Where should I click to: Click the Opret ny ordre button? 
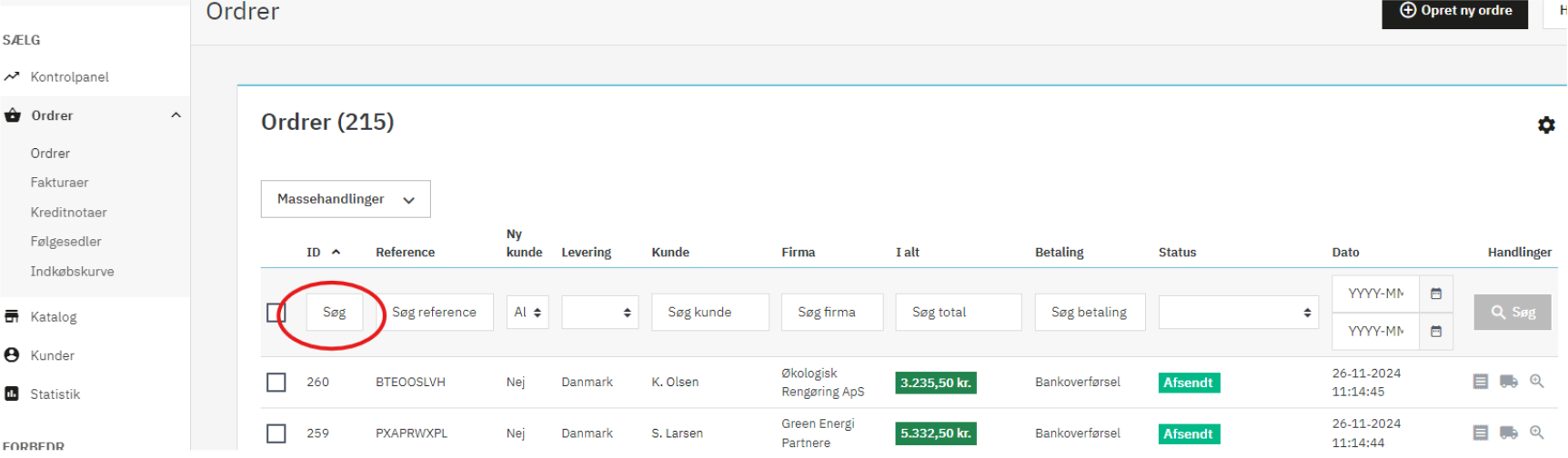pyautogui.click(x=1454, y=12)
